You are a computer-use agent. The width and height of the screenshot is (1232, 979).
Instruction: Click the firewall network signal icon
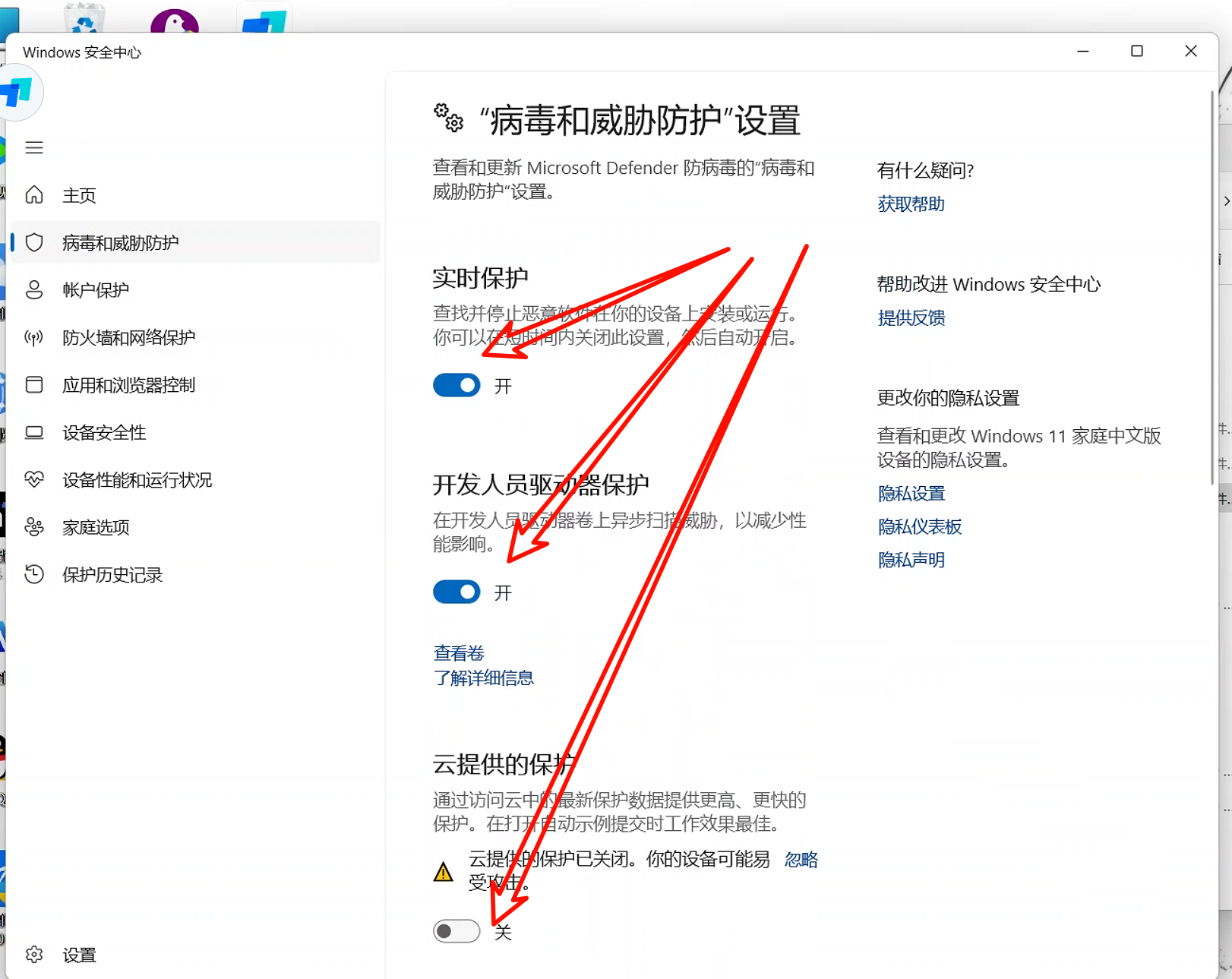(x=34, y=337)
